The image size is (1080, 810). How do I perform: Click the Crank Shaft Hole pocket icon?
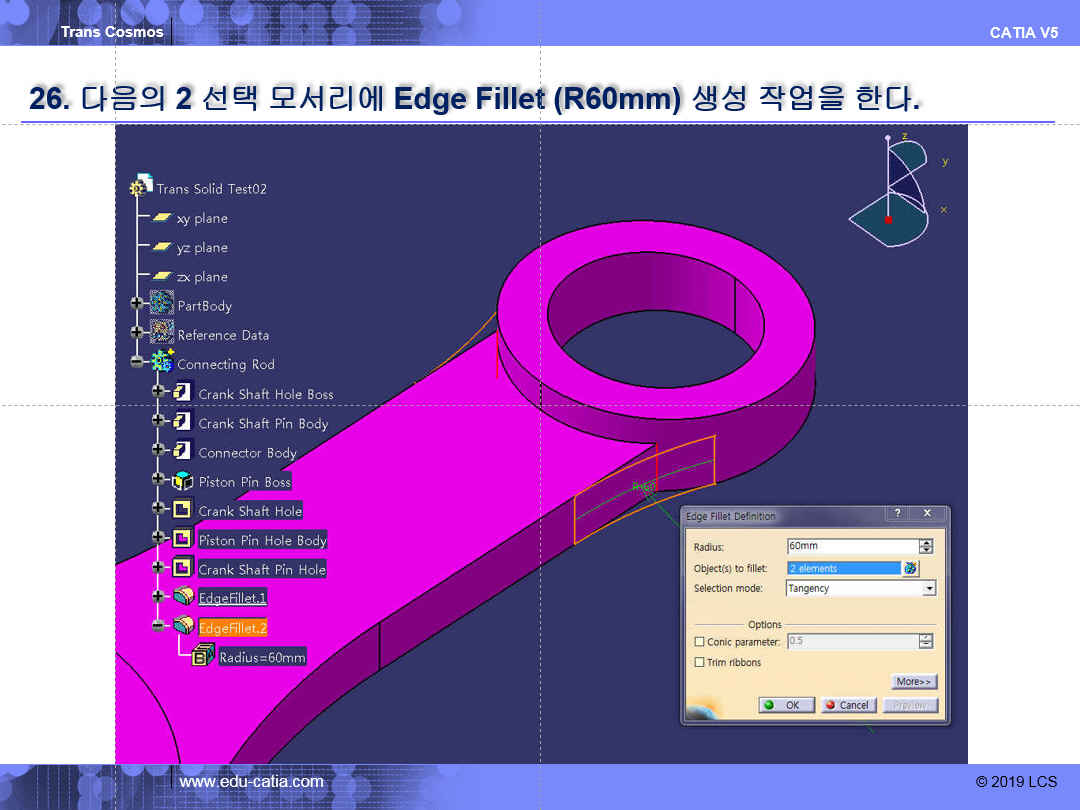pyautogui.click(x=182, y=510)
